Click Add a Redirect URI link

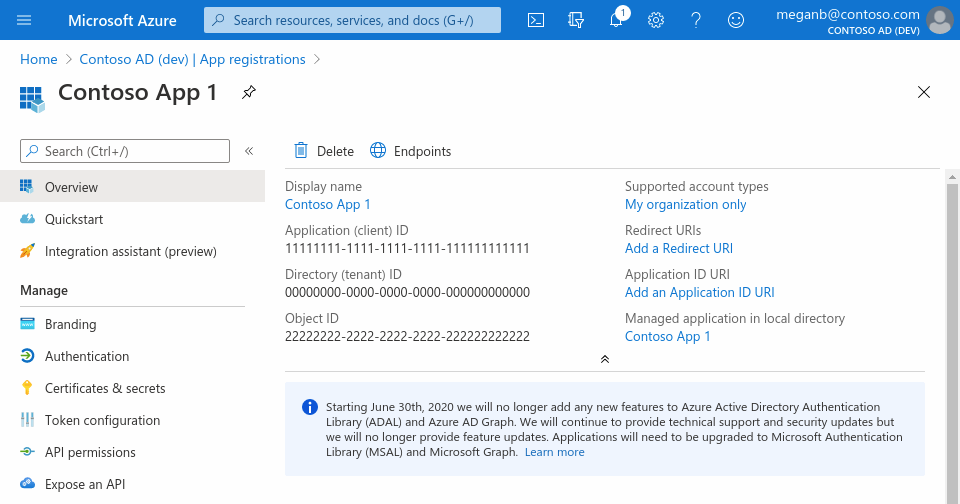click(679, 248)
